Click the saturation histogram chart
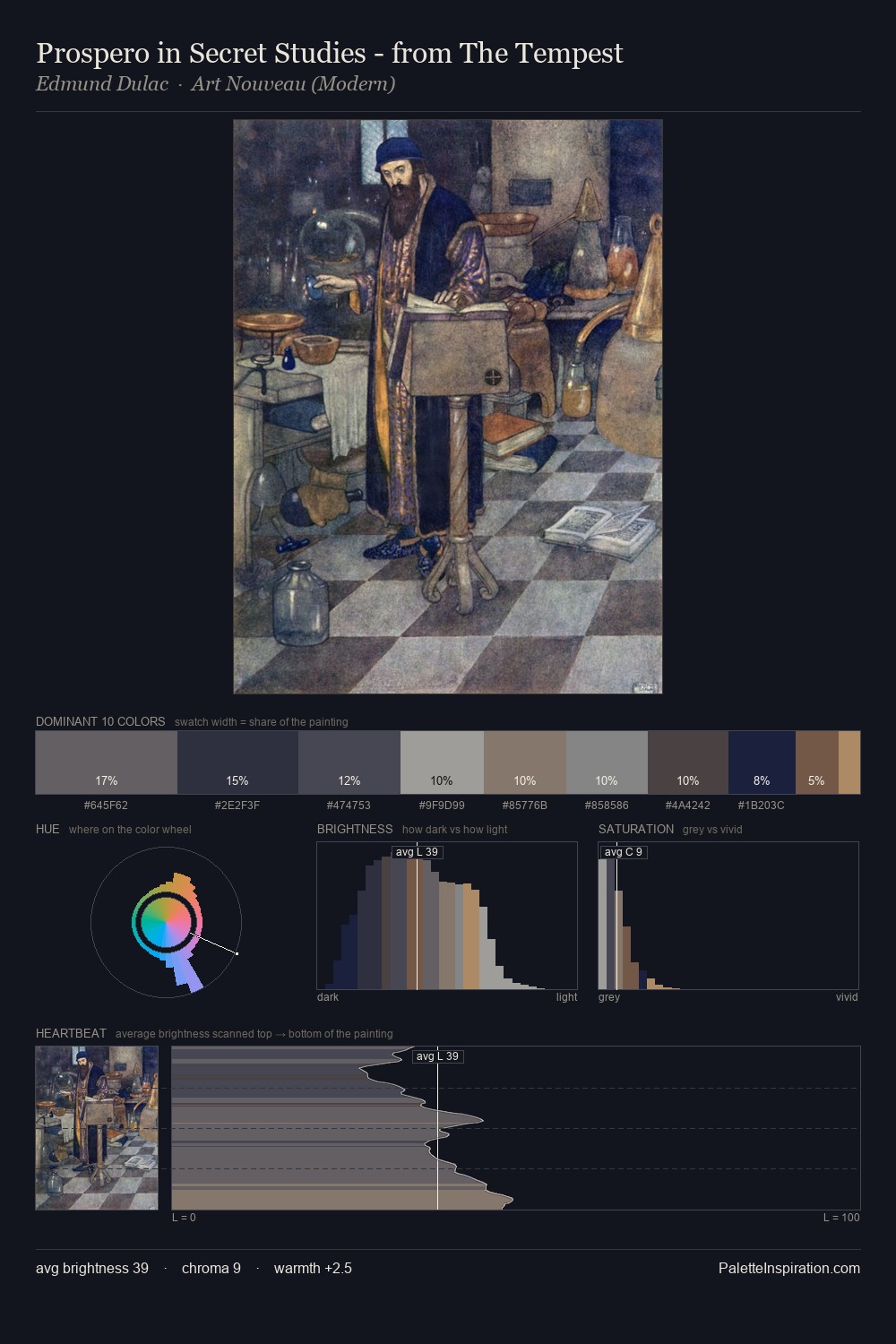 coord(728,916)
